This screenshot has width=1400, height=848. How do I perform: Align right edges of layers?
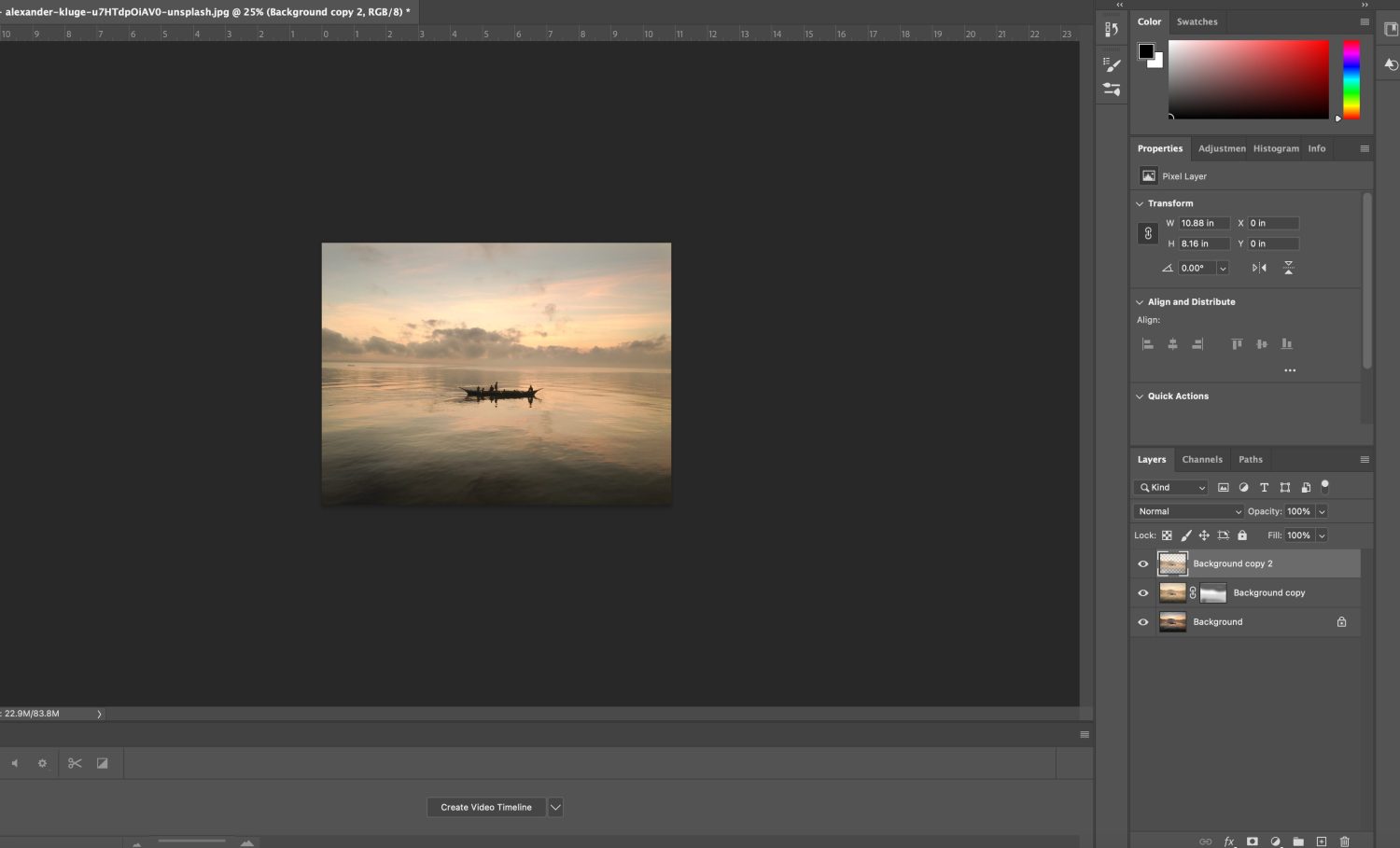pos(1197,344)
